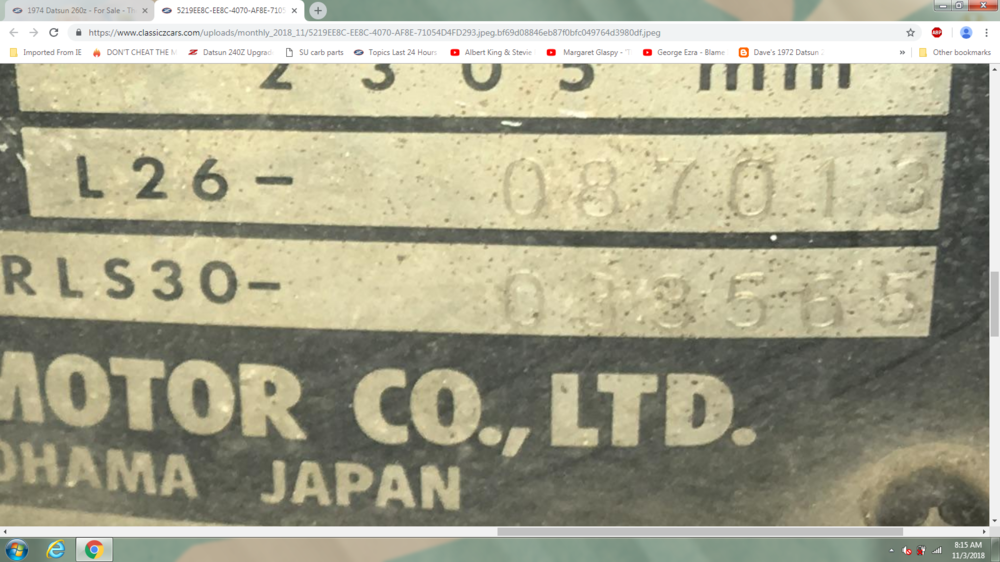The width and height of the screenshot is (1000, 562).
Task: Close the 5219EE8C image tab
Action: coord(294,11)
